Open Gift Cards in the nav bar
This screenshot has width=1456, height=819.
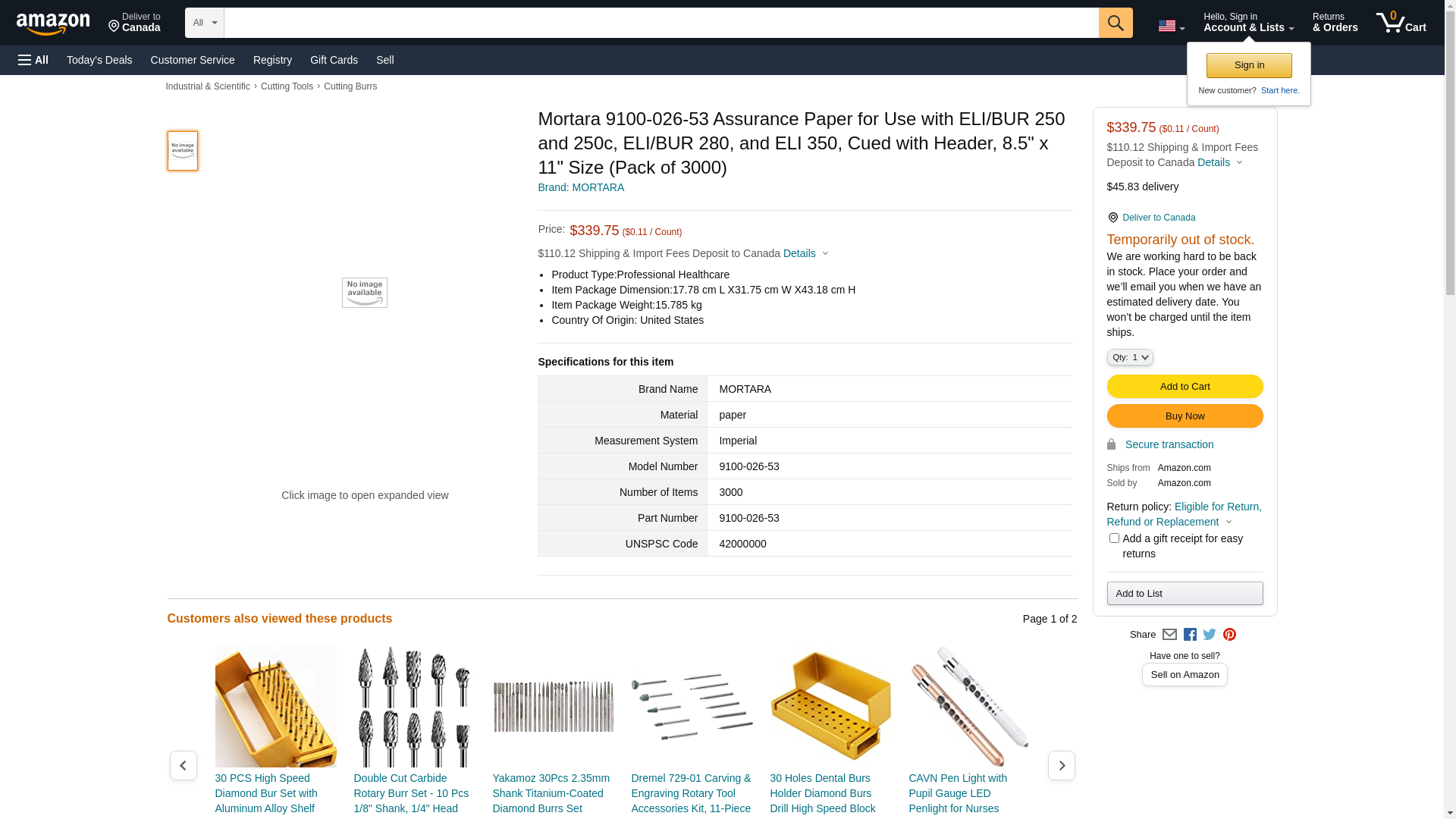coord(334,60)
